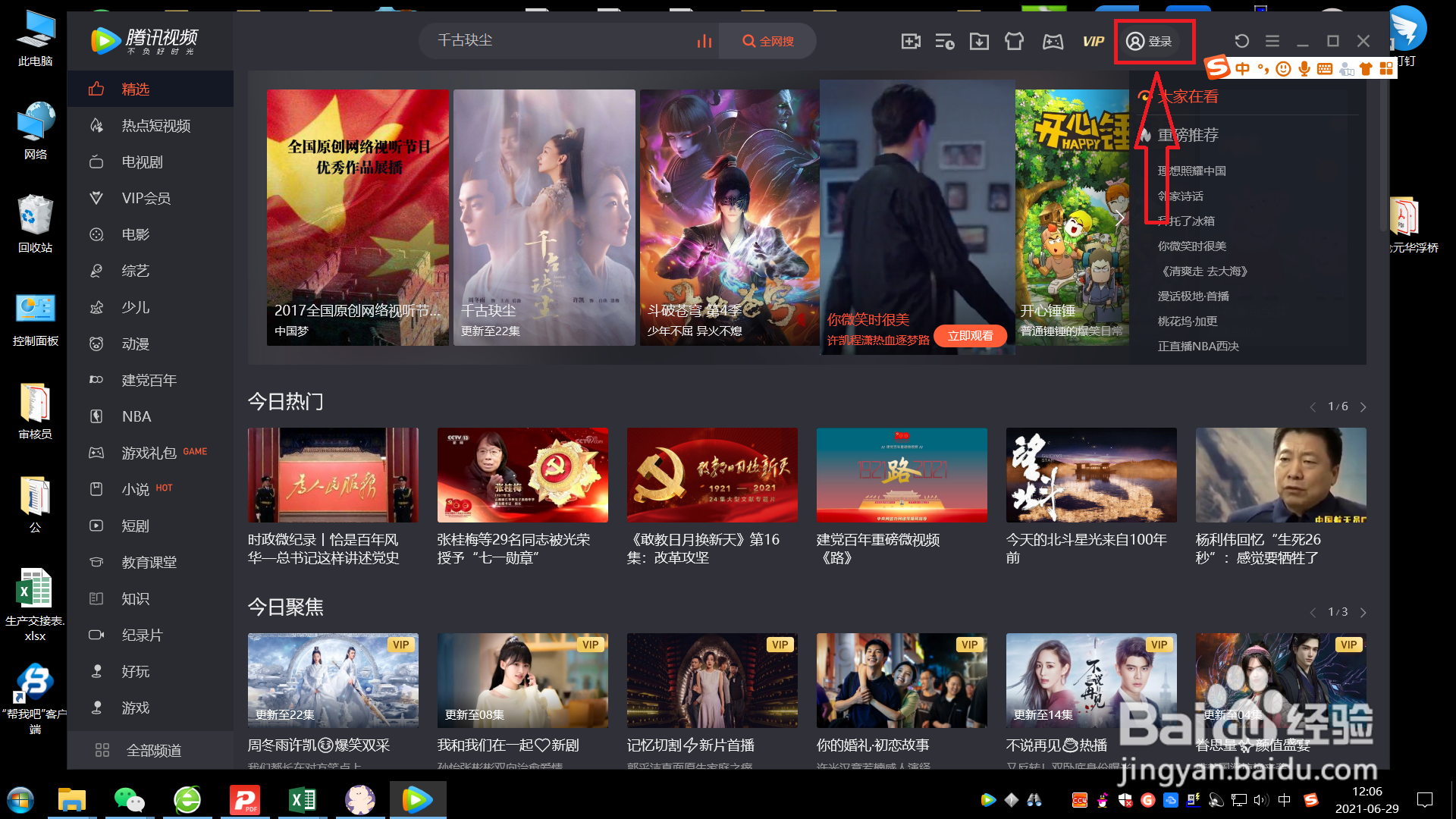Open the downloads folder icon
Viewport: 1456px width, 819px height.
point(979,42)
